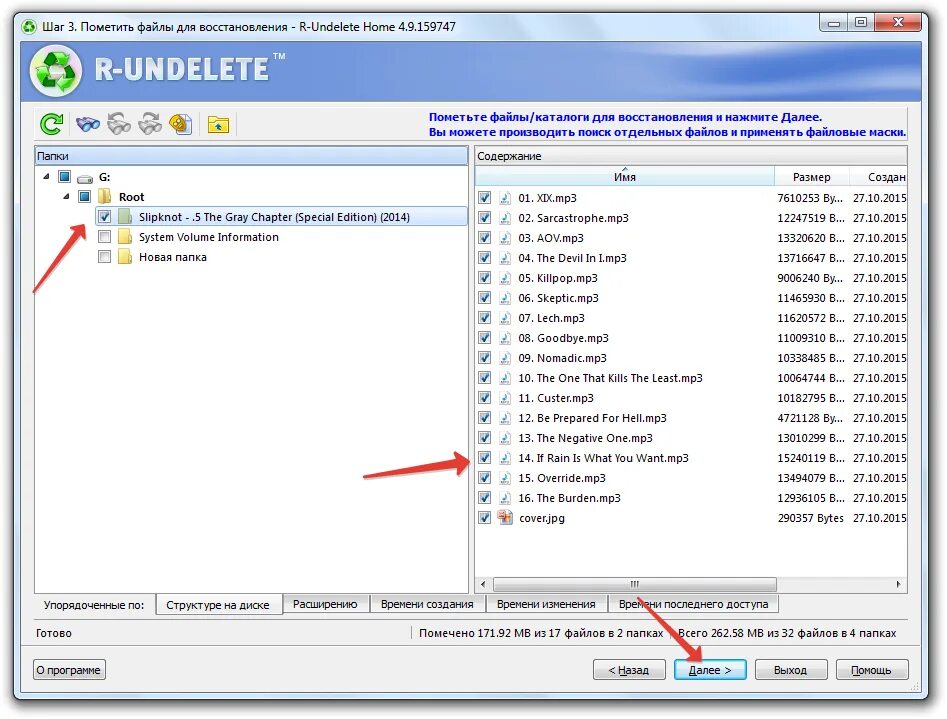Switch to Расширению tab

[325, 604]
